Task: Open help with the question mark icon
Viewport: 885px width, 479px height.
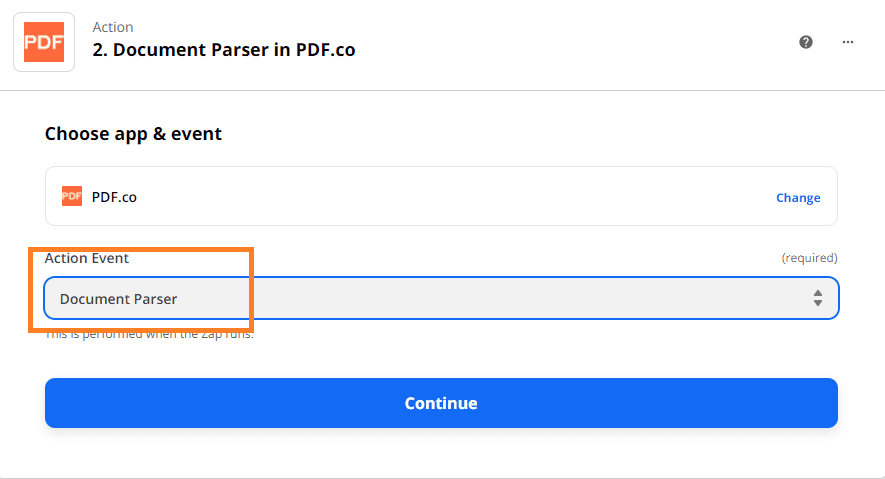Action: click(x=806, y=42)
